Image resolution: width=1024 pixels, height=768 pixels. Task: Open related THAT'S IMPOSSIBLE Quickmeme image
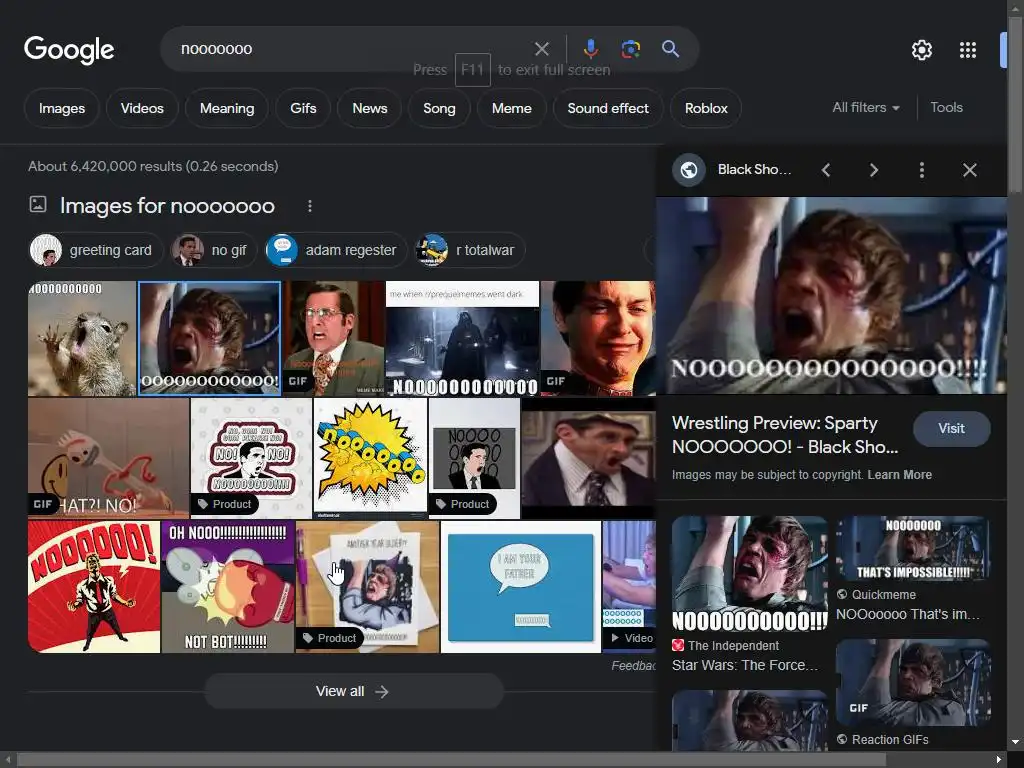913,549
